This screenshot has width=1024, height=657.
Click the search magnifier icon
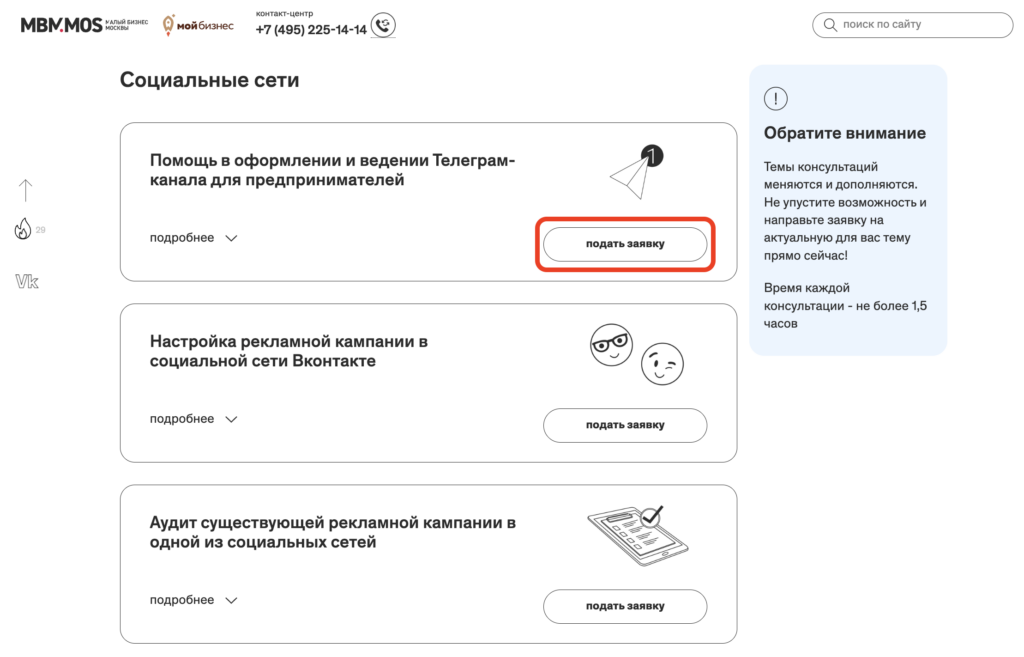pos(830,25)
